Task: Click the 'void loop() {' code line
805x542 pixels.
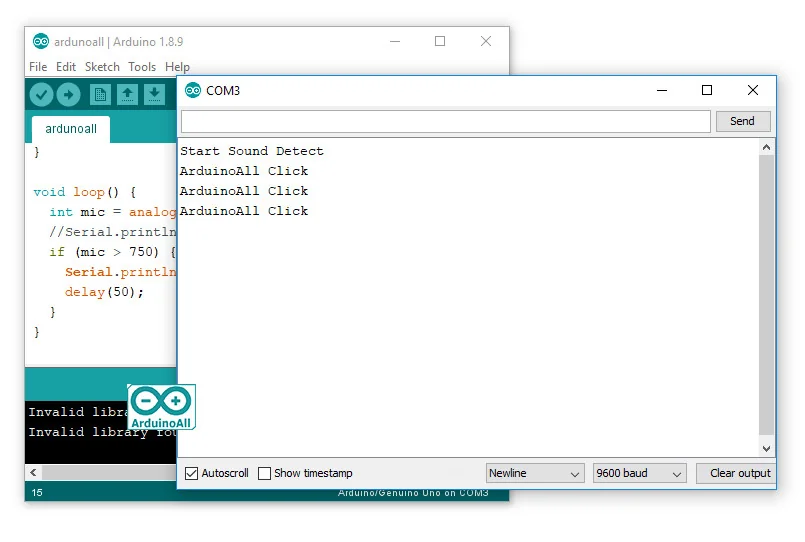Action: tap(85, 192)
